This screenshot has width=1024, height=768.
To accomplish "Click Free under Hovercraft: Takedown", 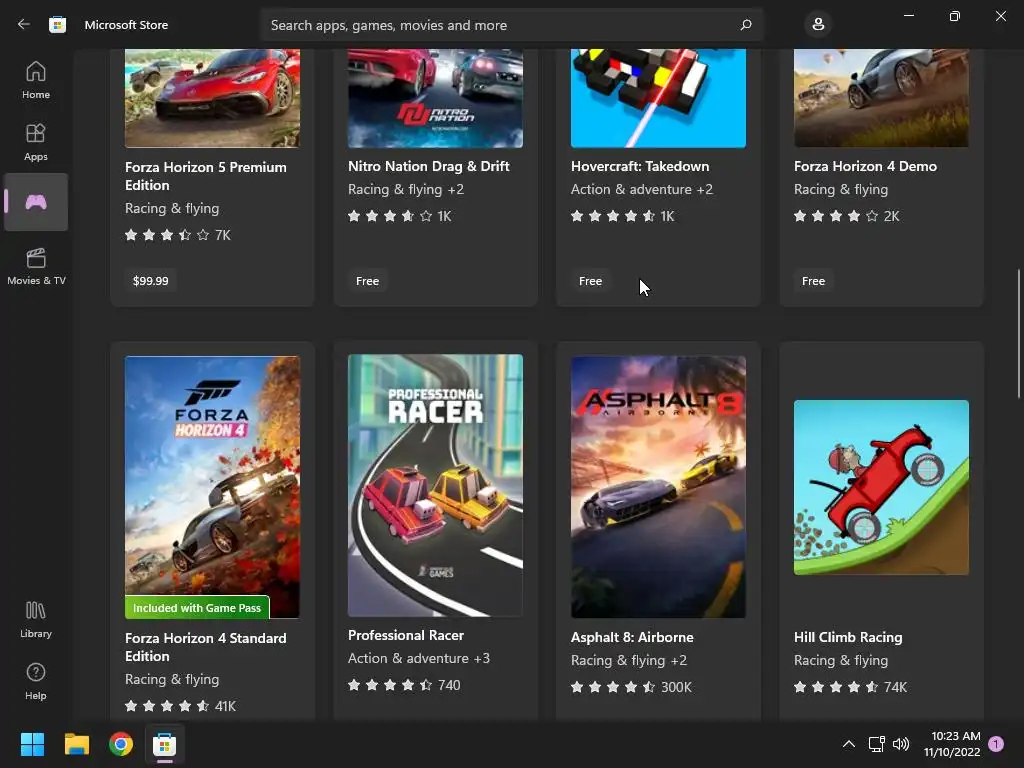I will tap(590, 281).
